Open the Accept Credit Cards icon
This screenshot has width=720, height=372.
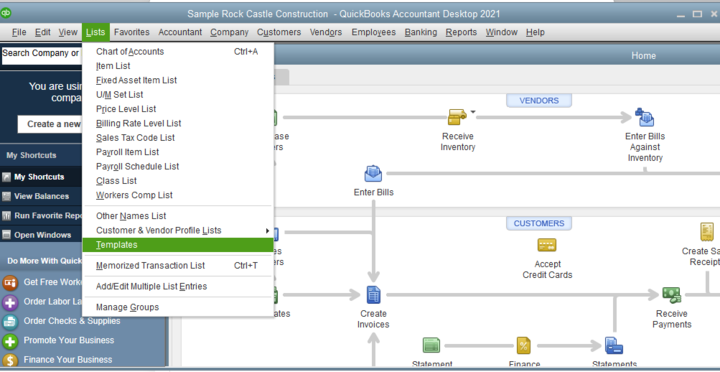click(547, 245)
